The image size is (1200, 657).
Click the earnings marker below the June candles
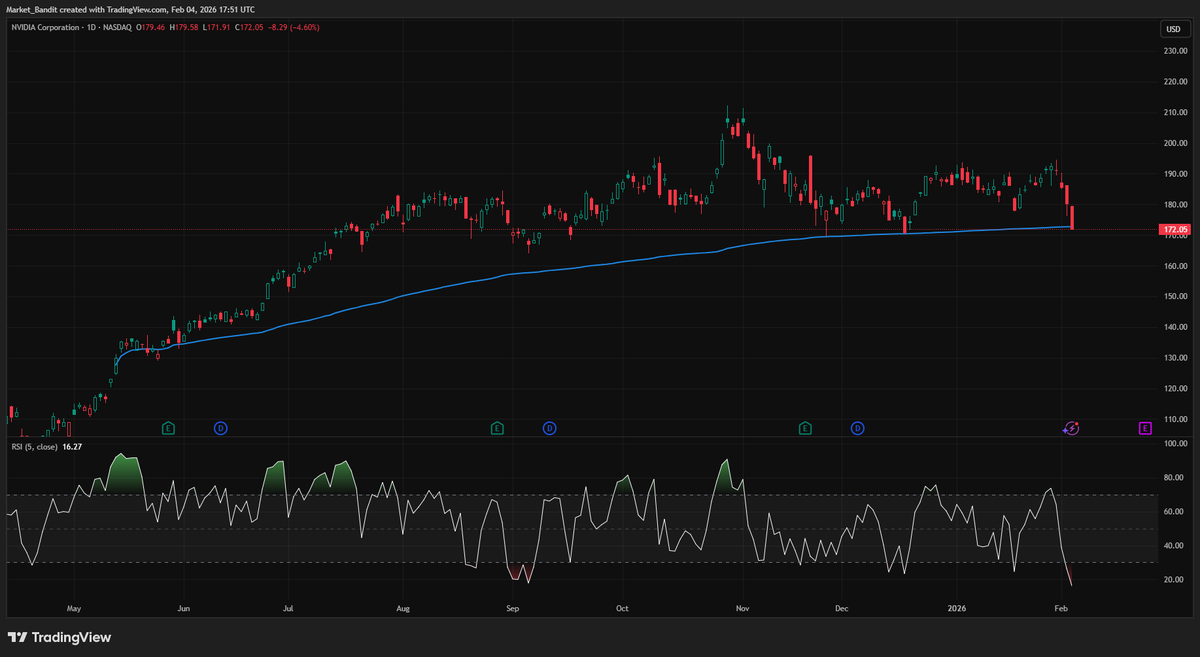coord(168,428)
